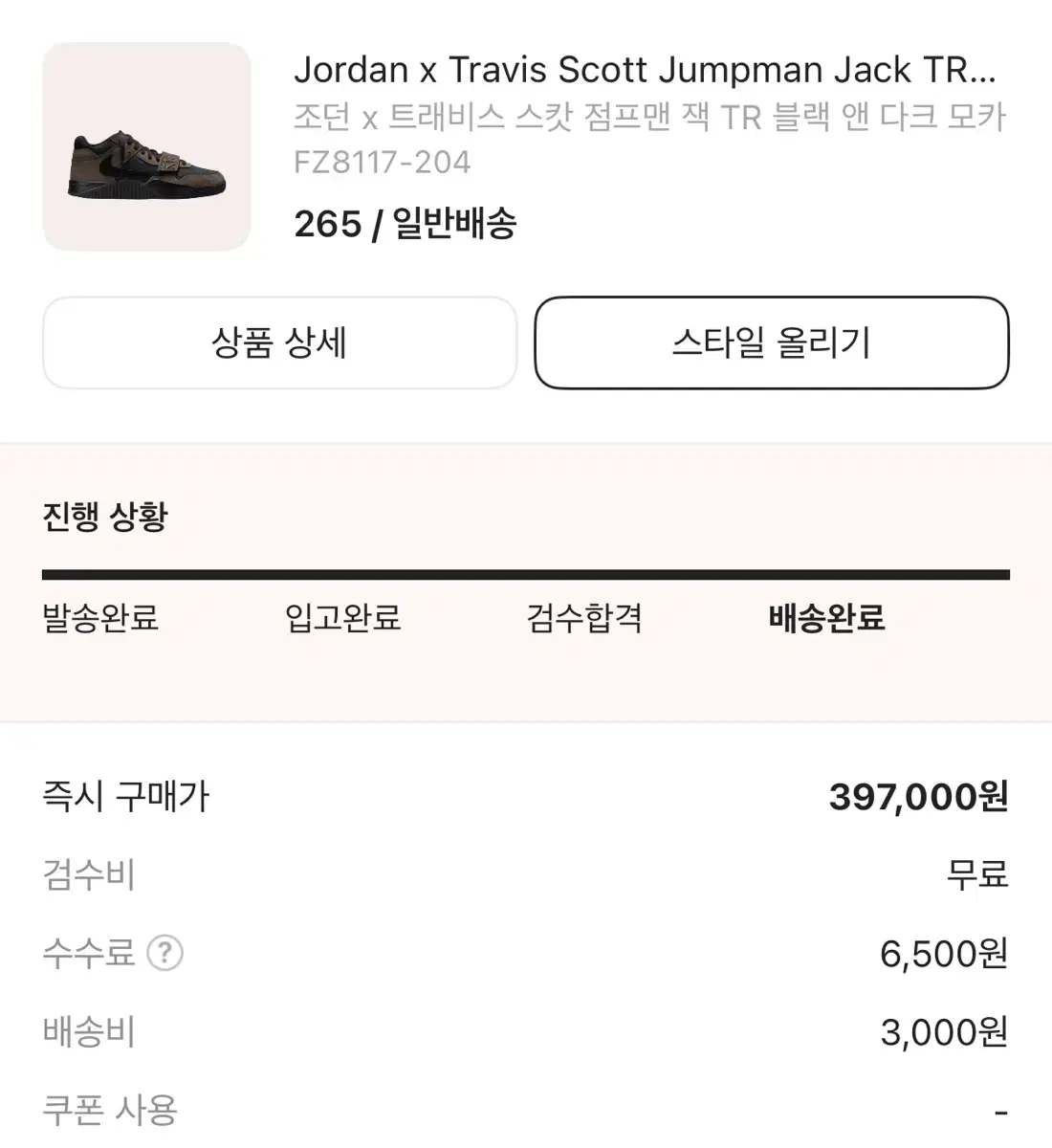Click the Korean product name subtitle
Image resolution: width=1052 pixels, height=1148 pixels.
pos(649,117)
